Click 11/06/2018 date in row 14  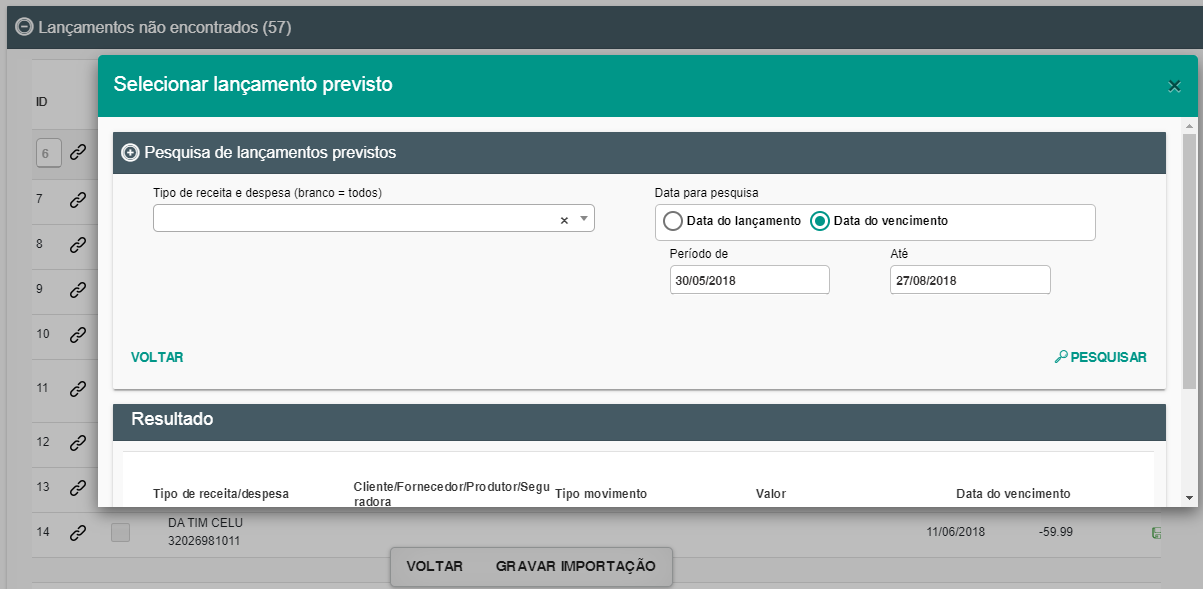pos(955,532)
